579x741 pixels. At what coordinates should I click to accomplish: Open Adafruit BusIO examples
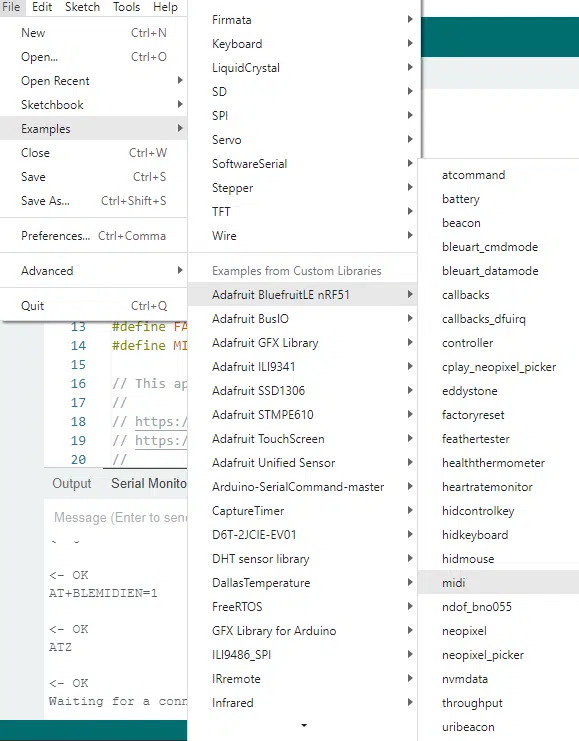click(302, 319)
